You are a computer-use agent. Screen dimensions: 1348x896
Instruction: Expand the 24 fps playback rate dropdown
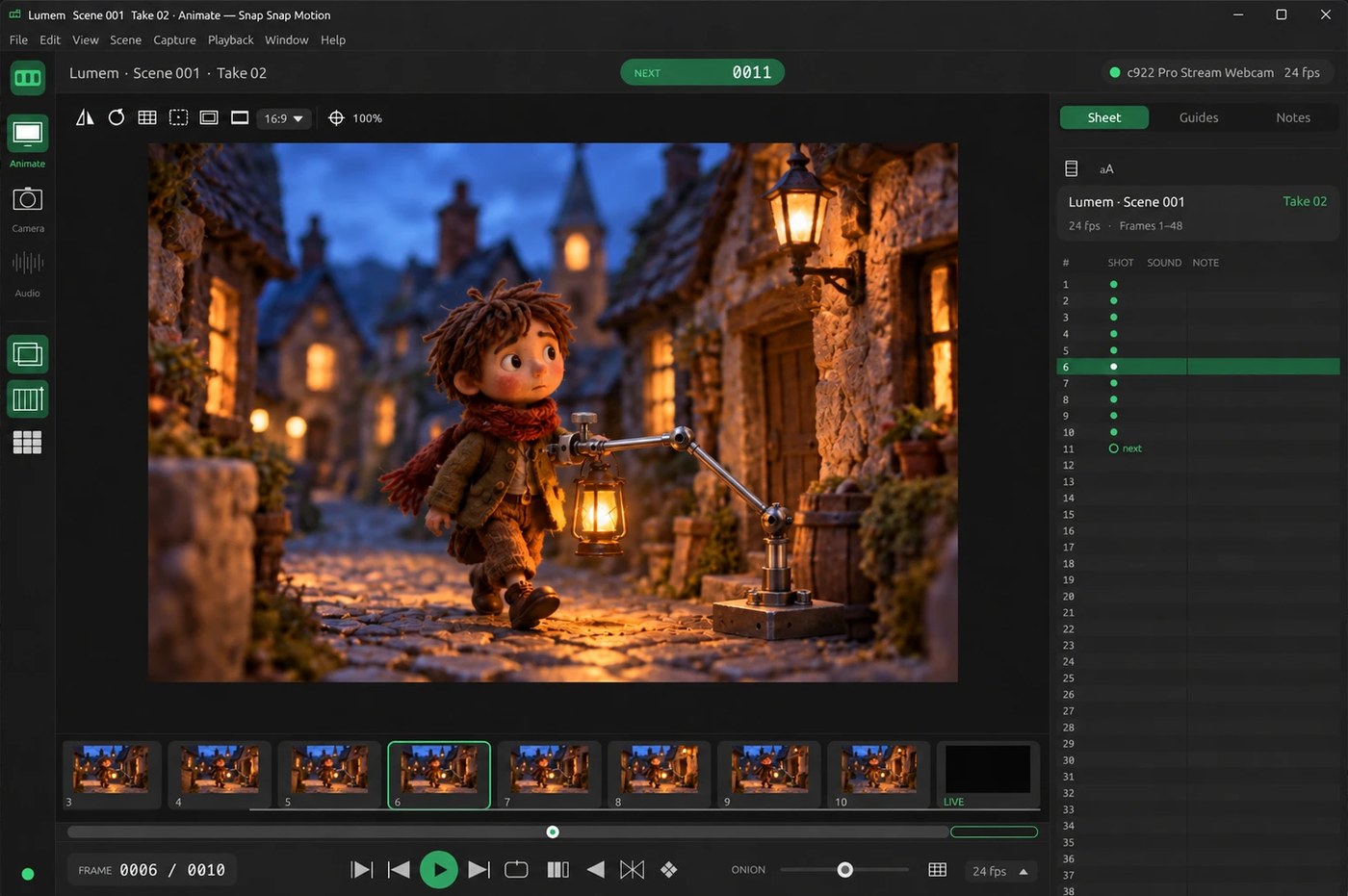1000,871
